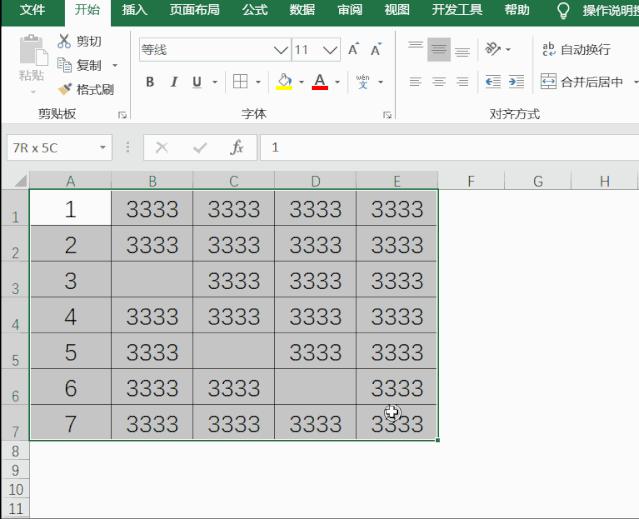Click the Select All corner triangle
Viewport: 639px width, 519px height.
[20, 180]
